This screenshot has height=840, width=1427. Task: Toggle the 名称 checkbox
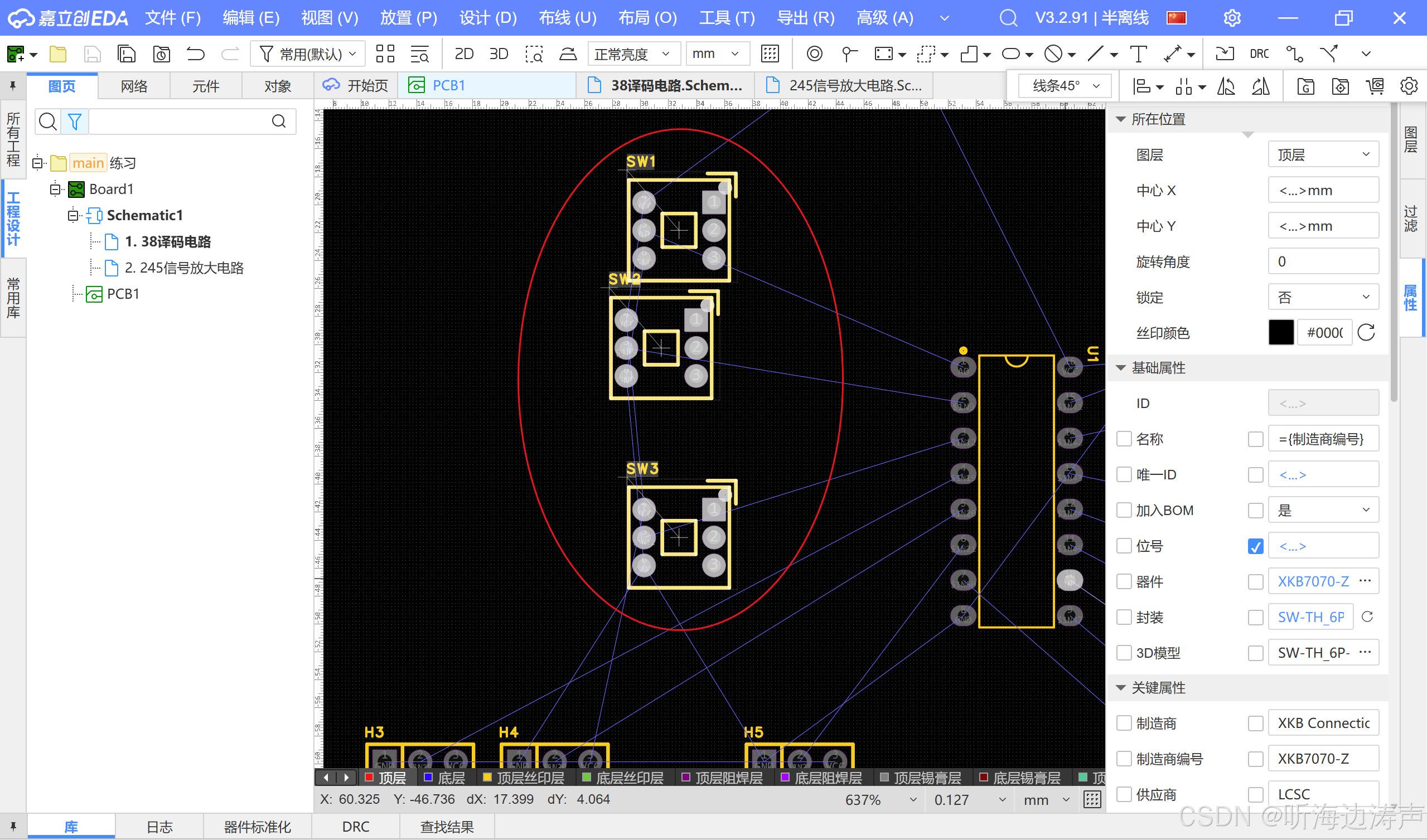[x=1124, y=439]
